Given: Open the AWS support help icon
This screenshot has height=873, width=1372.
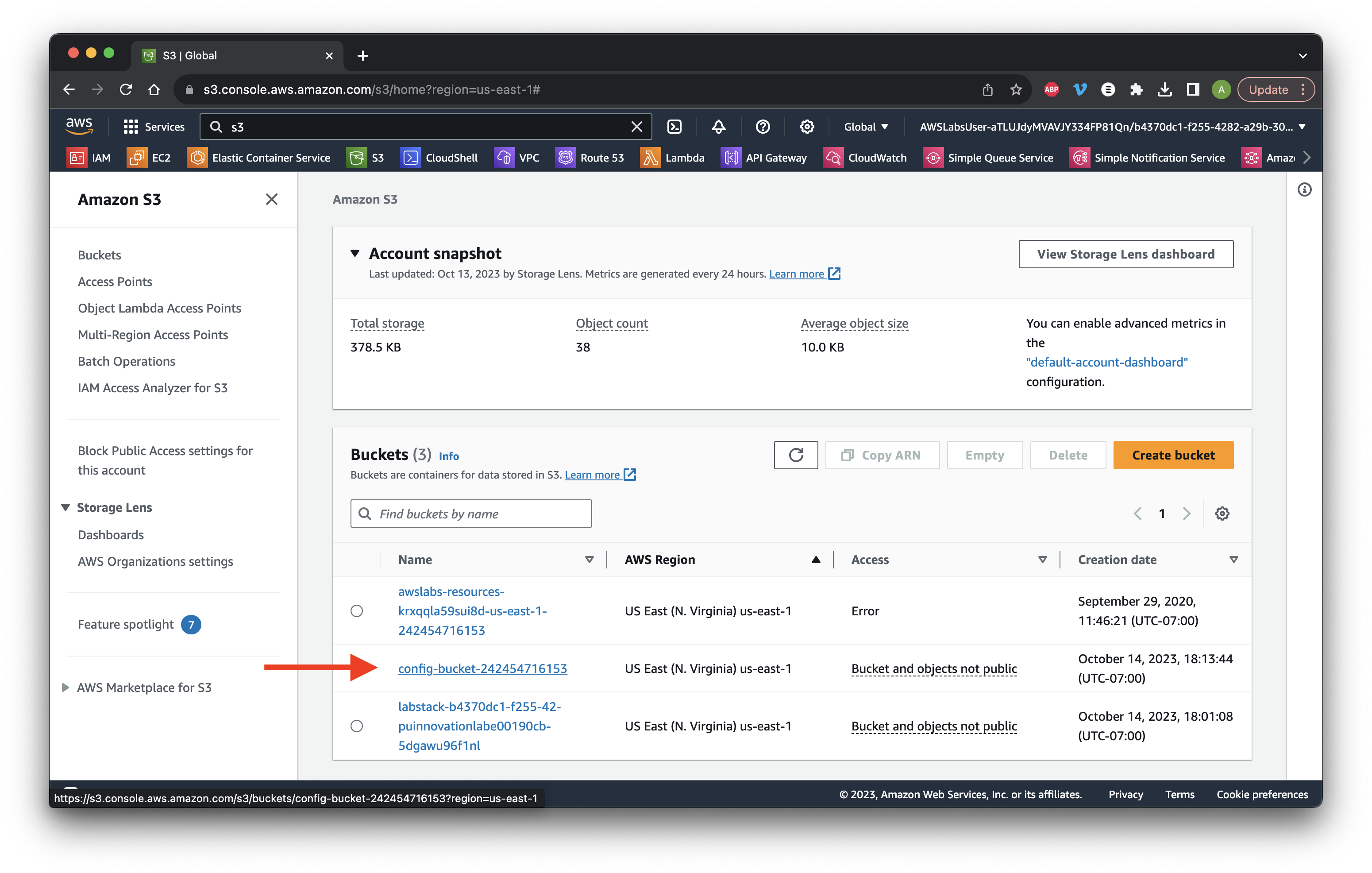Looking at the screenshot, I should [x=763, y=127].
